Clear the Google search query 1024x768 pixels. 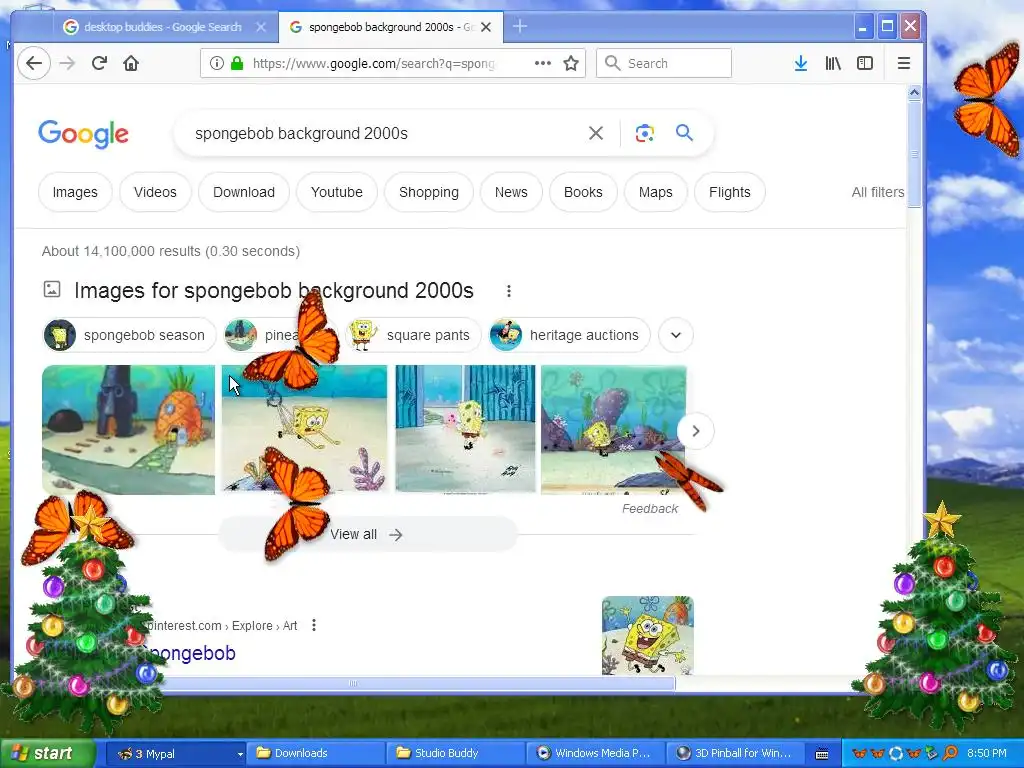coord(596,133)
